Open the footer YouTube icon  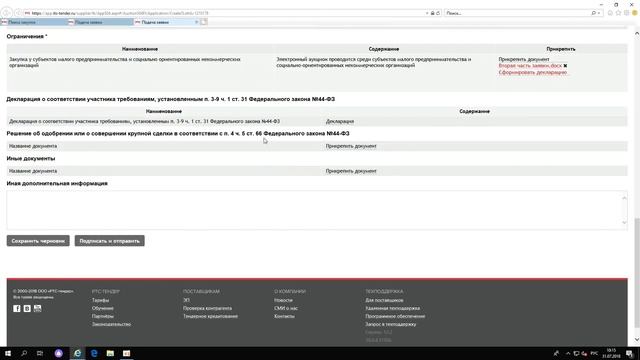(38, 309)
